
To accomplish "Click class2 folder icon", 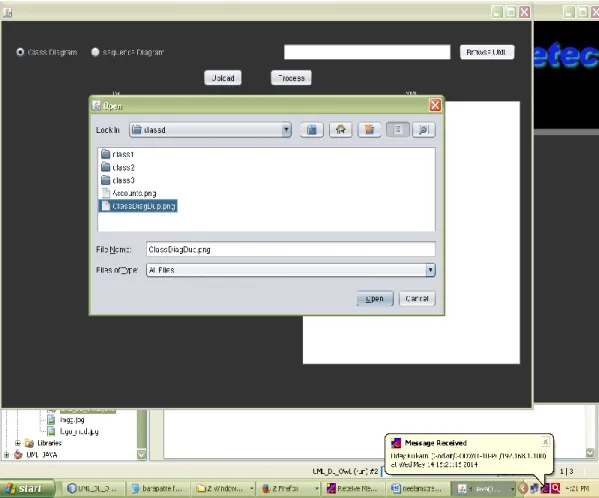I will coord(105,167).
